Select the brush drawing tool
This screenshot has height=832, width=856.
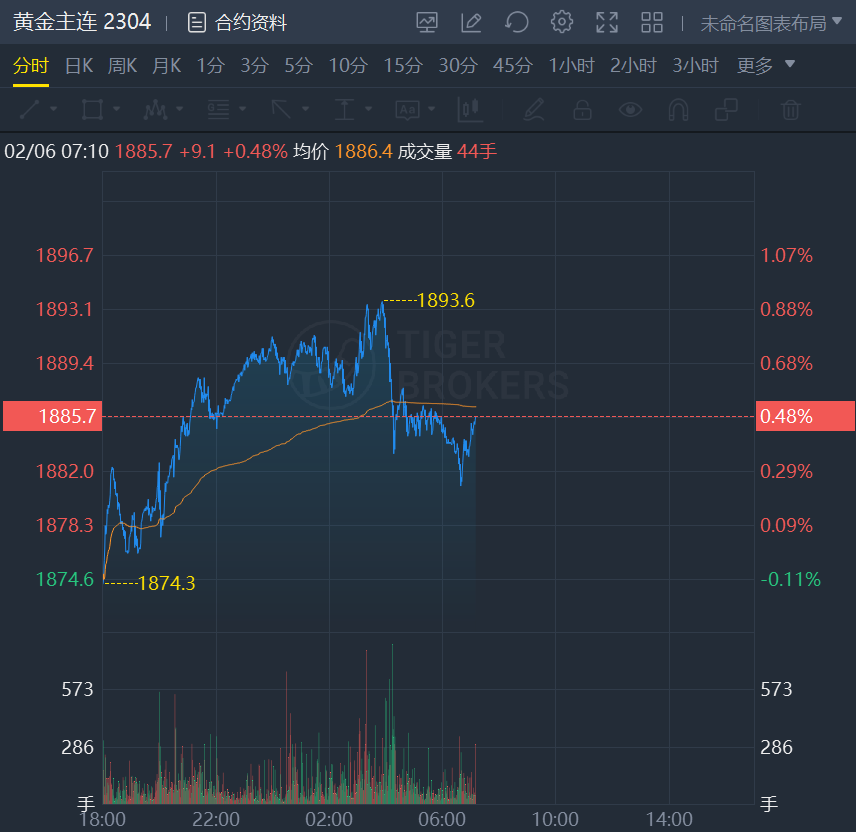(534, 109)
